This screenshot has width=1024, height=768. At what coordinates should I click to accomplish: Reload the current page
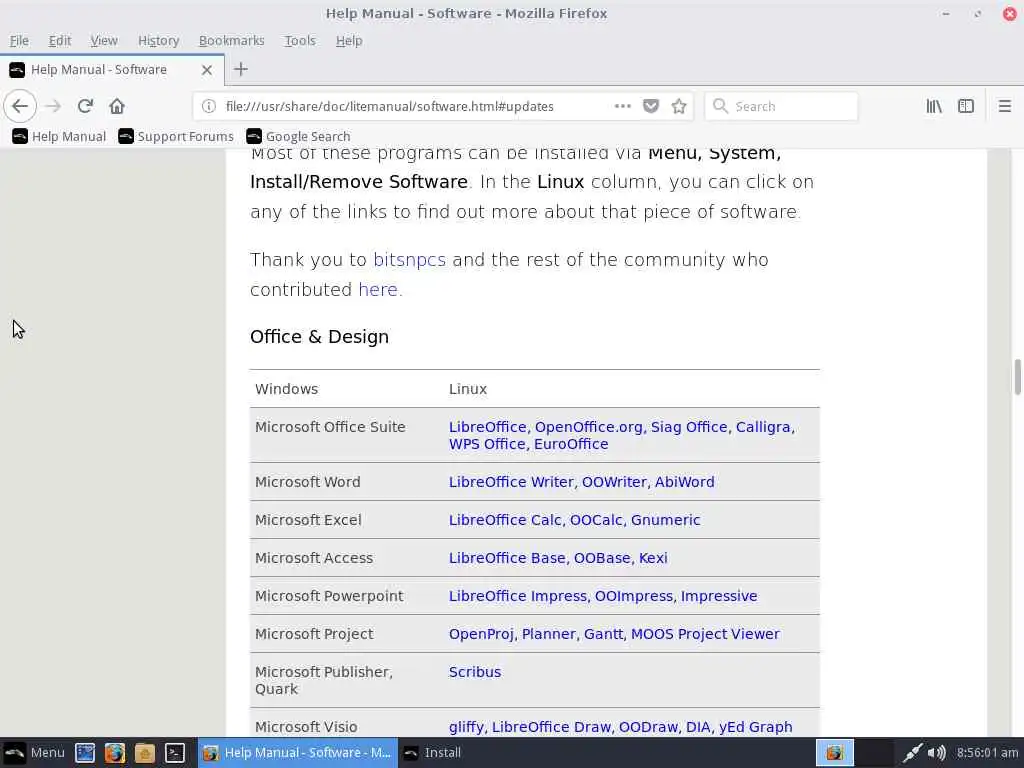[85, 106]
